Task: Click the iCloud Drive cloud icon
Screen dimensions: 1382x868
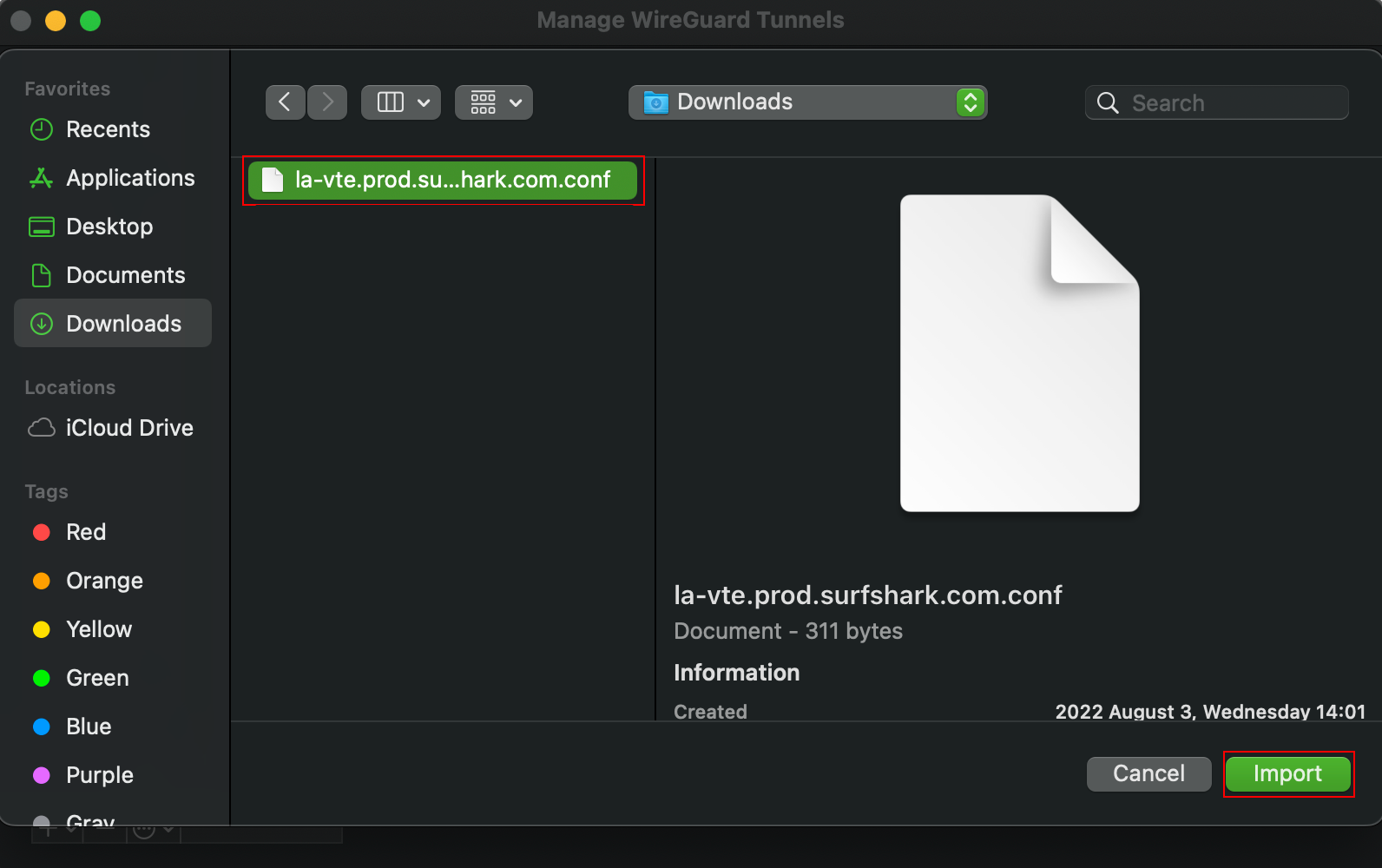Action: click(42, 428)
